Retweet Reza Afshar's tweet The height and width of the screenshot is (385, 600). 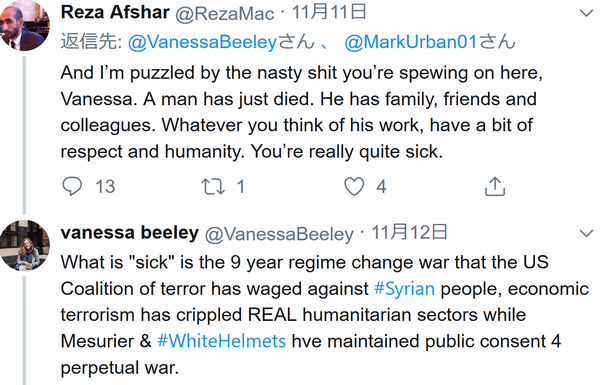tap(213, 186)
